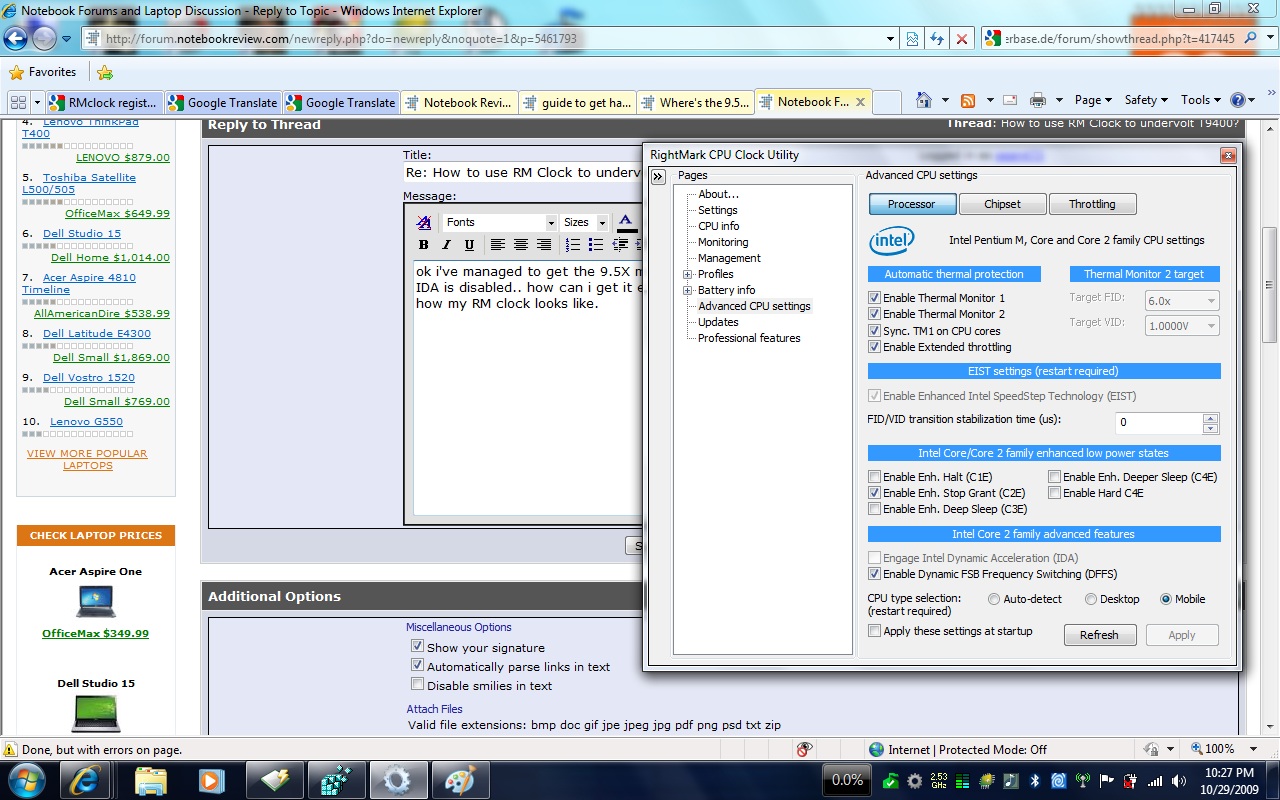Underline text in the message editor
Viewport: 1280px width, 800px height.
[469, 245]
